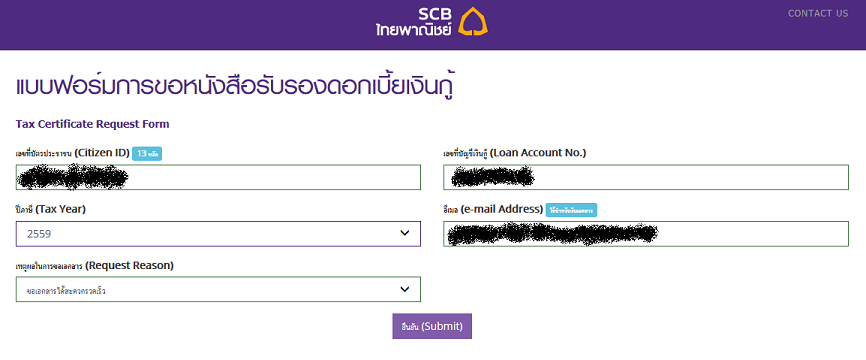The height and width of the screenshot is (360, 866).
Task: Focus the e-mail Address input field
Action: (646, 234)
